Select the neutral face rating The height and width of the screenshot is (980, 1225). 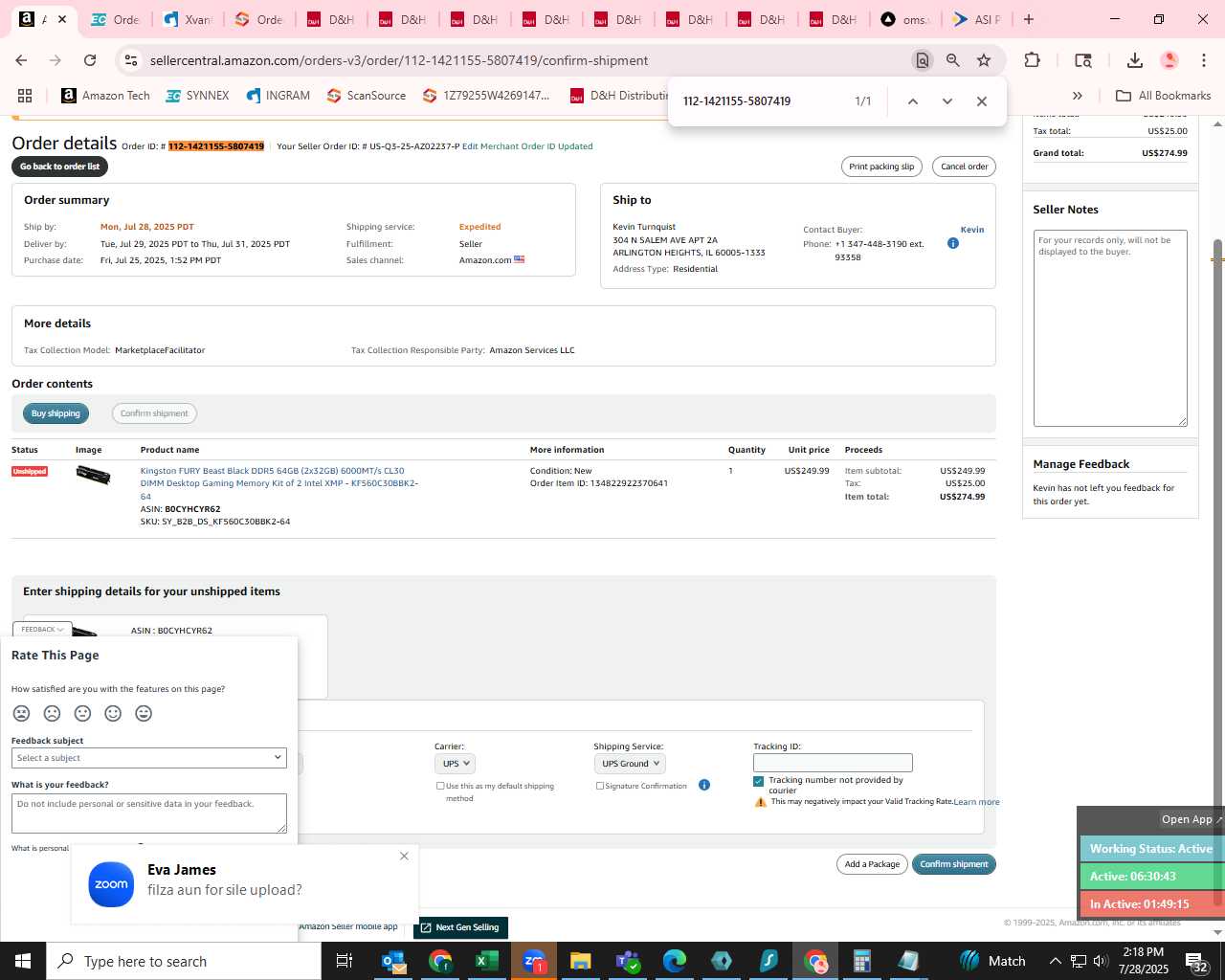83,713
